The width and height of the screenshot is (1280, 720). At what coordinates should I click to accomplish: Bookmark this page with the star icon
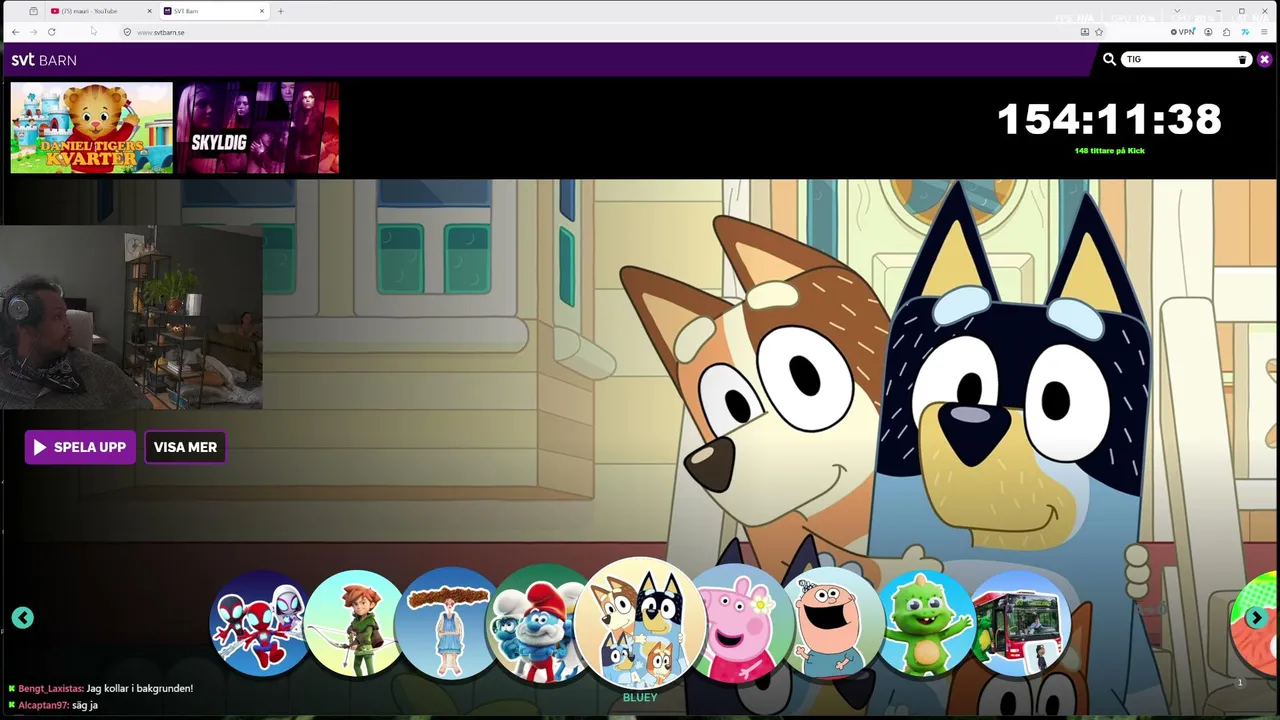tap(1099, 32)
